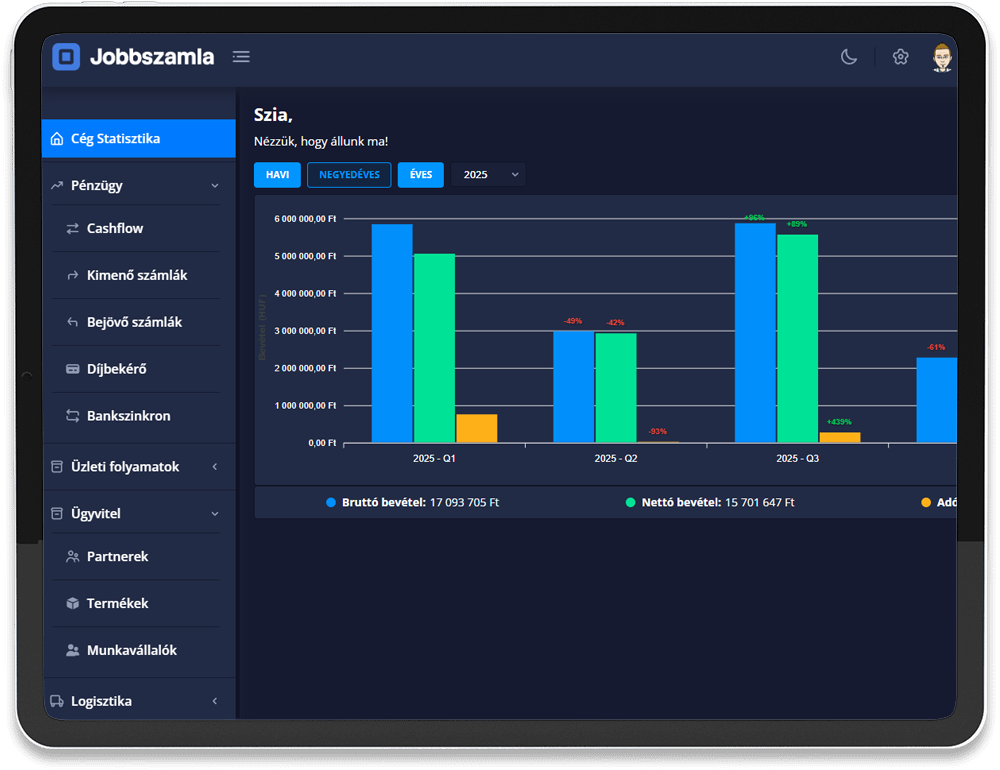The width and height of the screenshot is (1000, 770).
Task: Click the Logisztika truck icon
Action: 57,701
